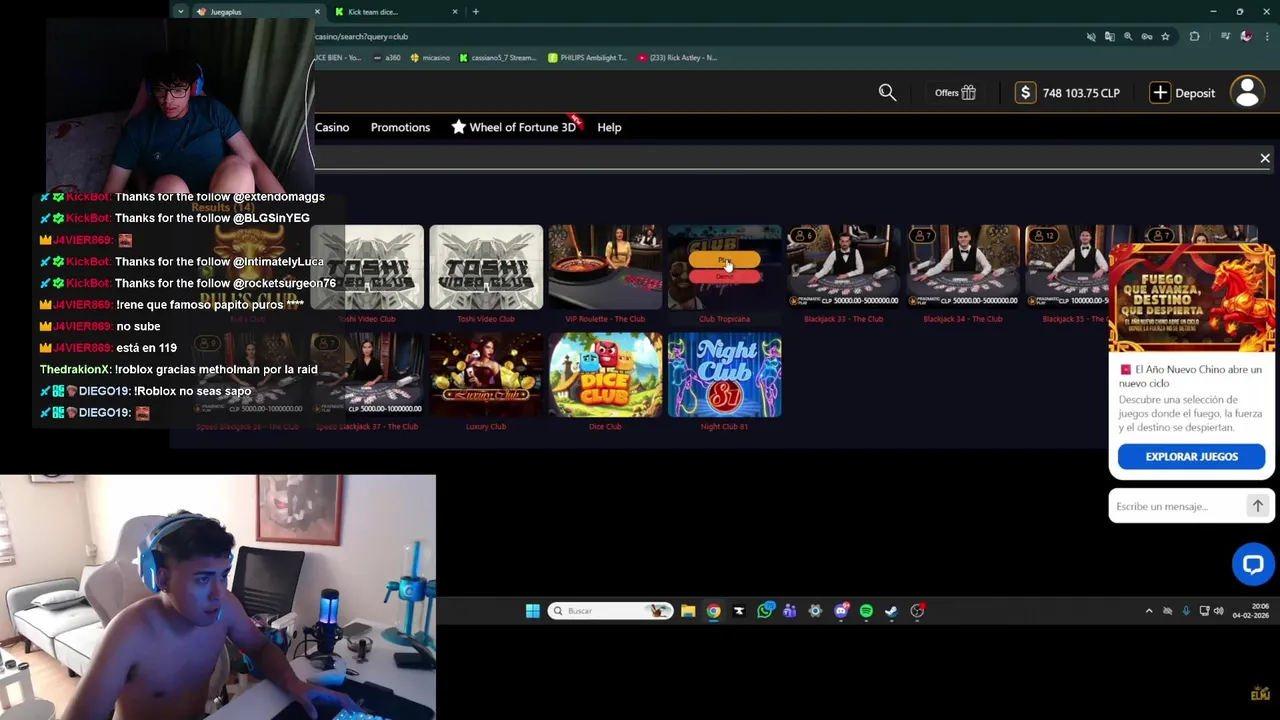1280x720 pixels.
Task: Open the first Toshi Video Club thumbnail
Action: coord(367,267)
